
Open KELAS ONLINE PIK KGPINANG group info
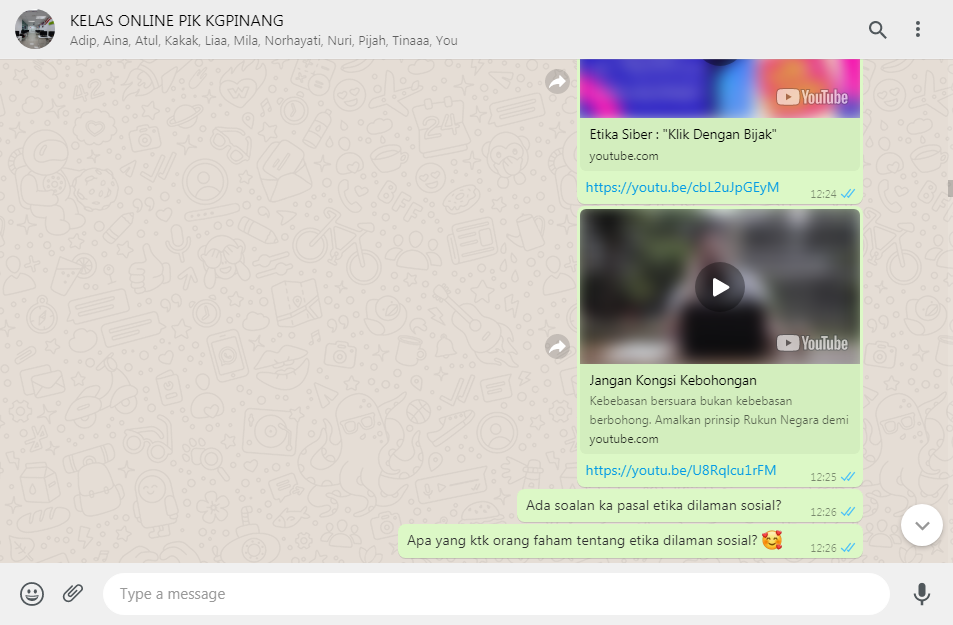pos(177,20)
